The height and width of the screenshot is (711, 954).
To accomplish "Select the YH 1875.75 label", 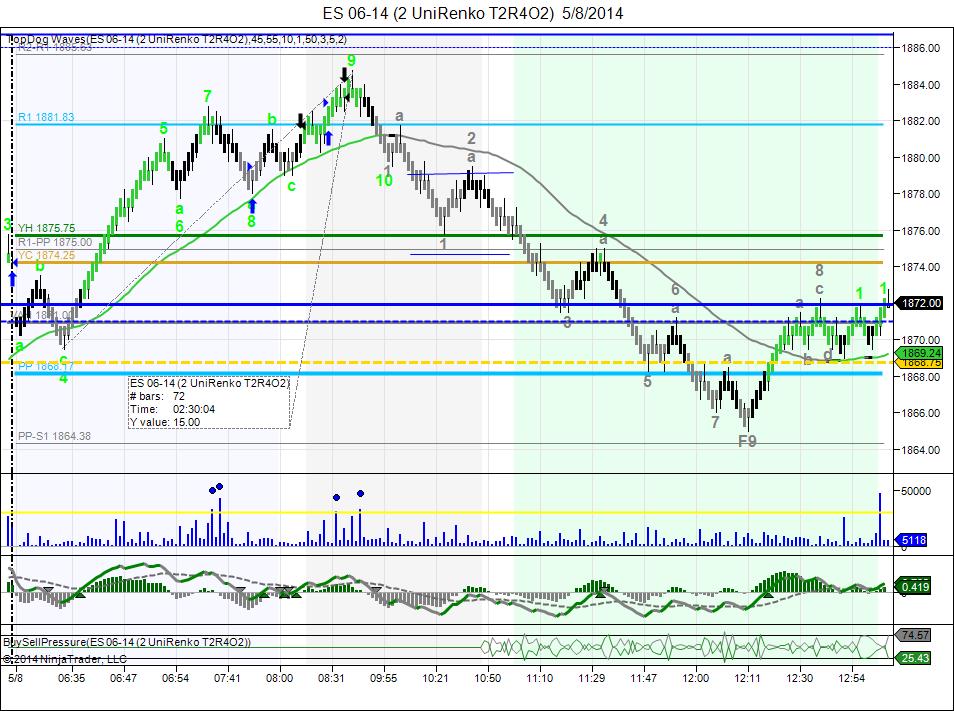I will tap(47, 228).
